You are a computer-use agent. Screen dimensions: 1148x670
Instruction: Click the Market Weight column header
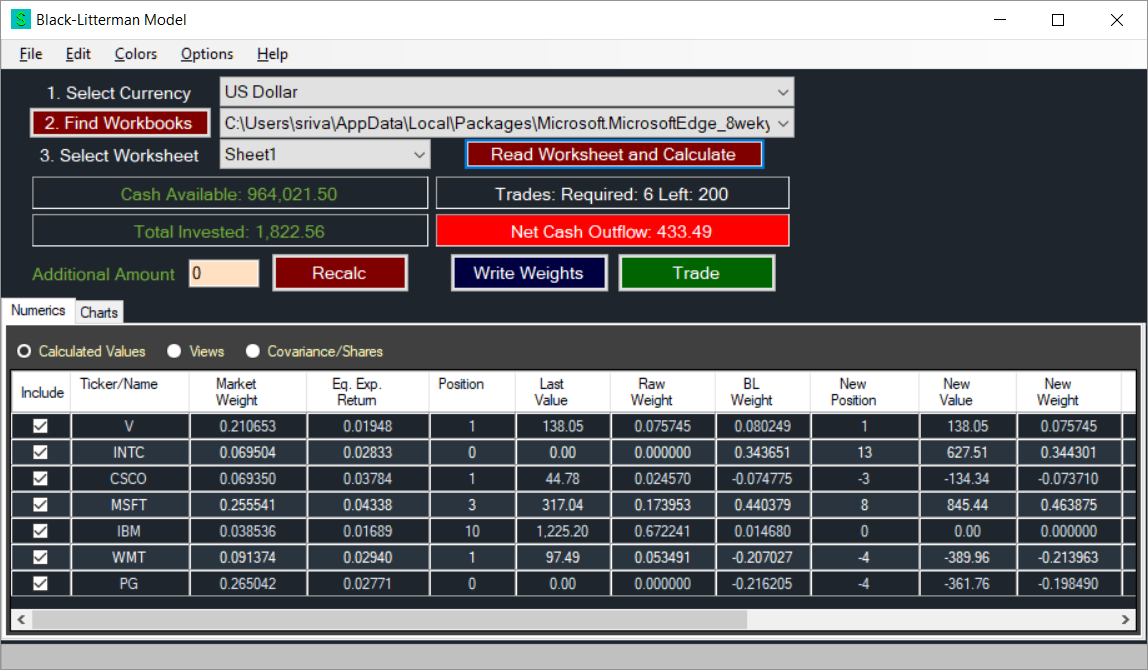click(x=247, y=392)
